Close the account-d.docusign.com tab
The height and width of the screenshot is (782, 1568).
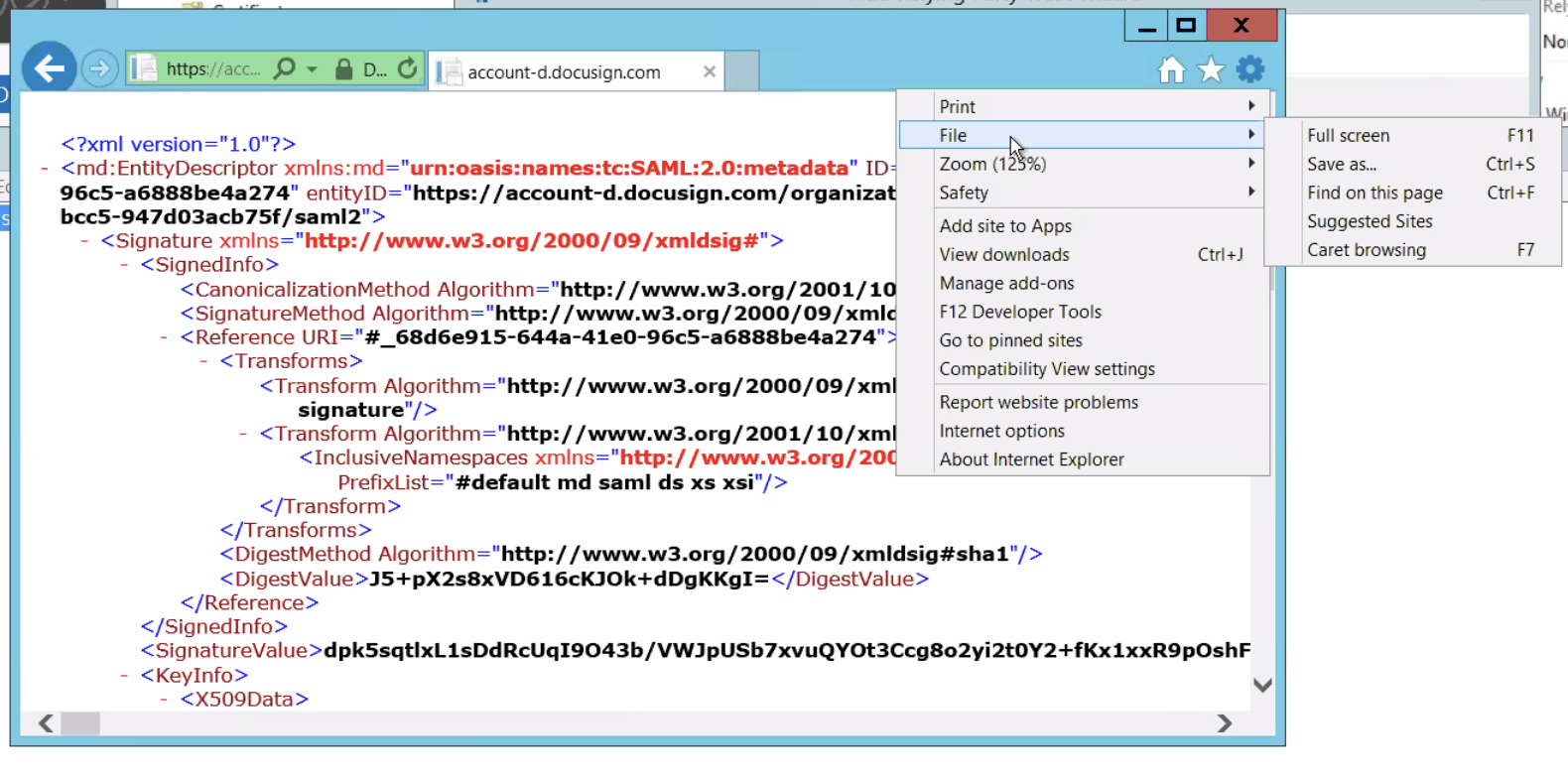709,71
